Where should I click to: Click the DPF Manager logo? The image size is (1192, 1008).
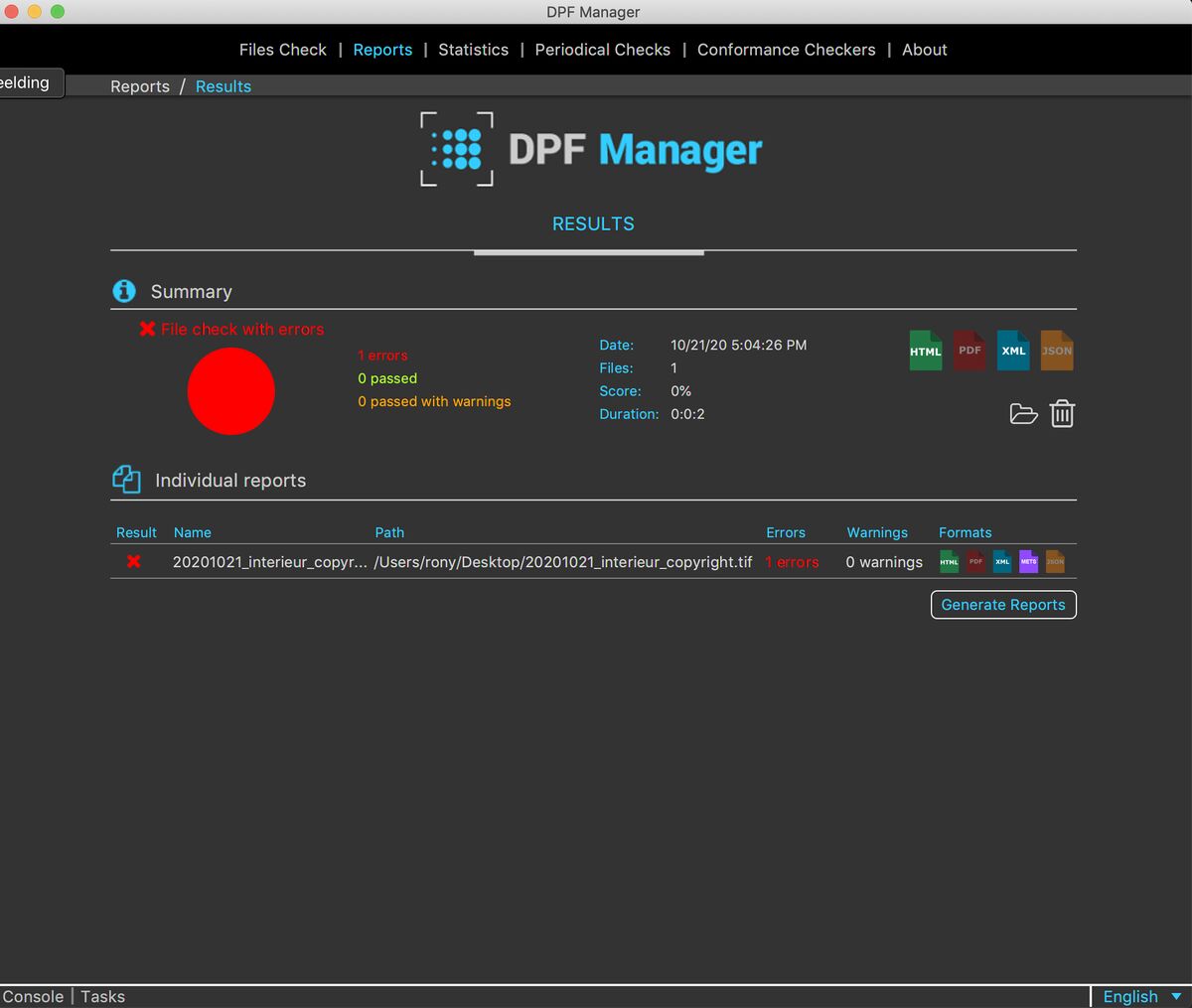593,149
